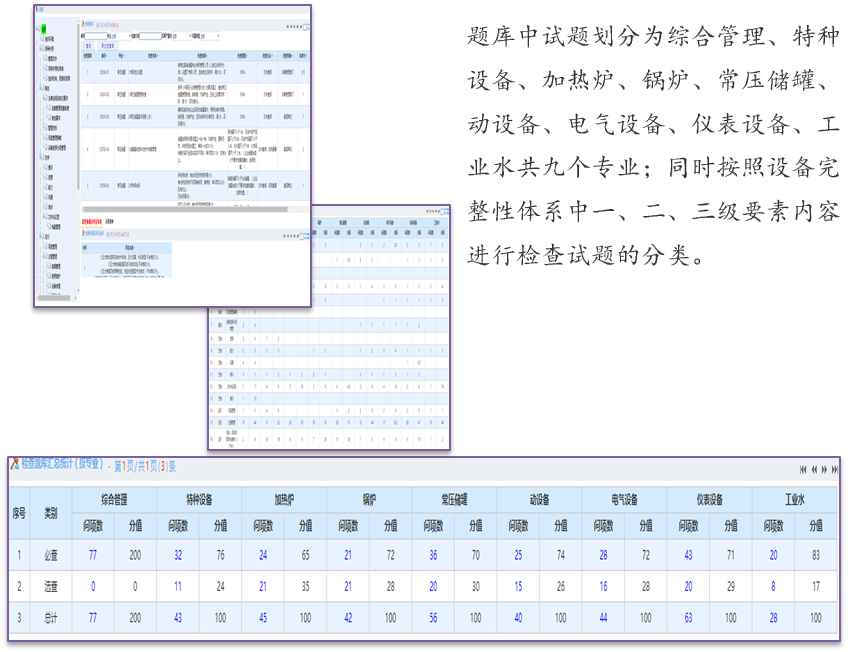Open 必查 question count 77 under 综合管理
The width and height of the screenshot is (861, 652).
(x=93, y=555)
